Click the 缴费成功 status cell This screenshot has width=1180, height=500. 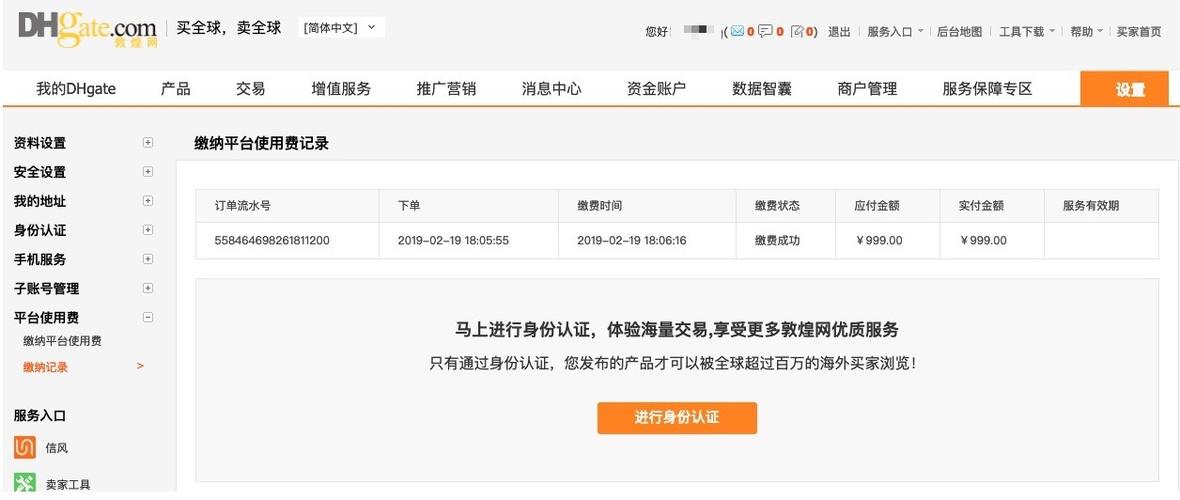point(777,241)
